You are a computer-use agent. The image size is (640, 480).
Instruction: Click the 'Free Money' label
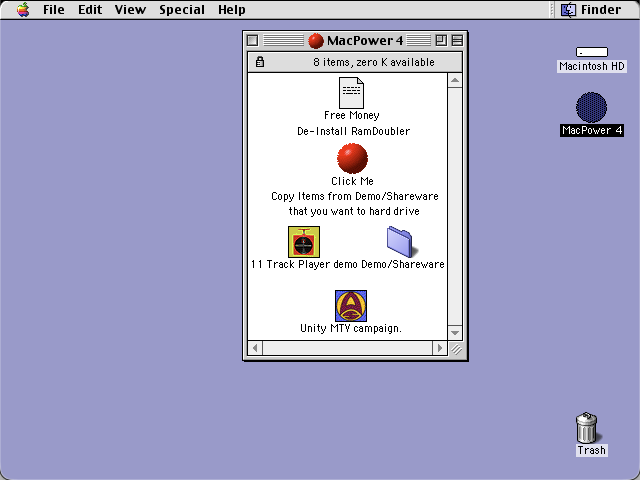point(351,116)
